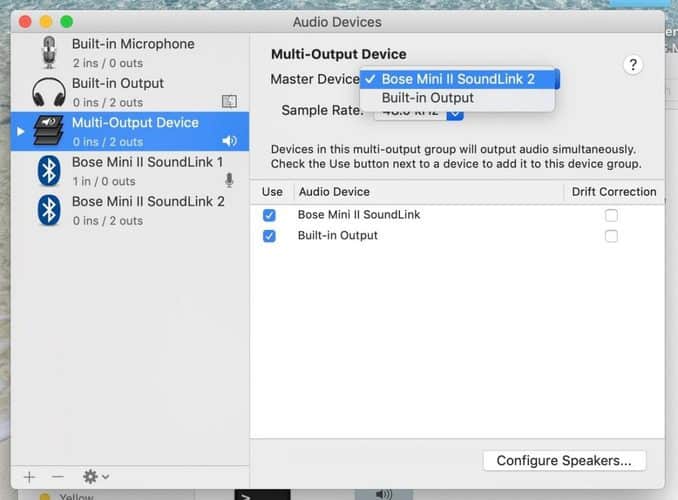Enable Drift Correction for Bose Mini II SoundLink
This screenshot has height=500, width=678.
pos(611,215)
